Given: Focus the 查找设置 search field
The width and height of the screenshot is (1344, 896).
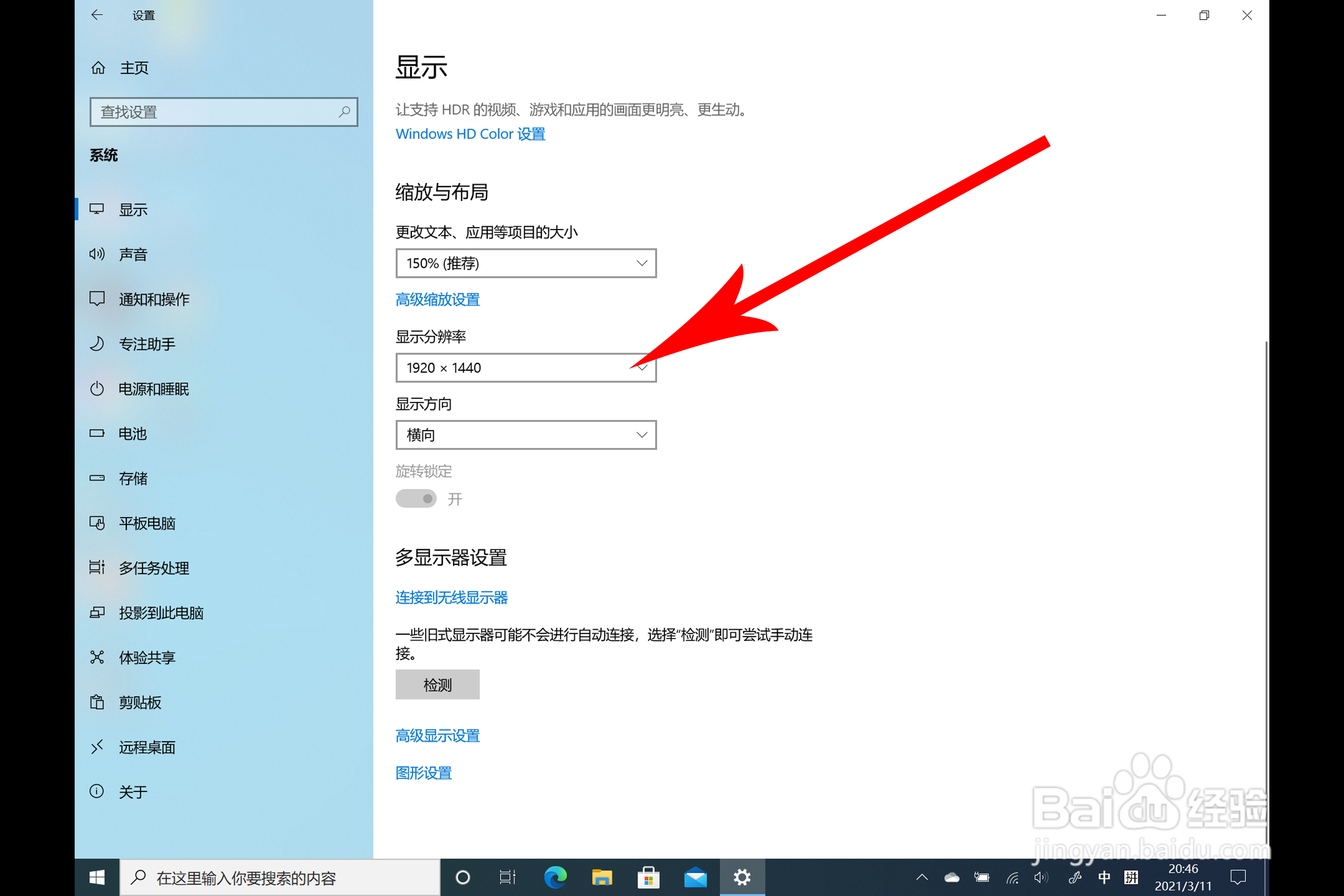Looking at the screenshot, I should 224,112.
